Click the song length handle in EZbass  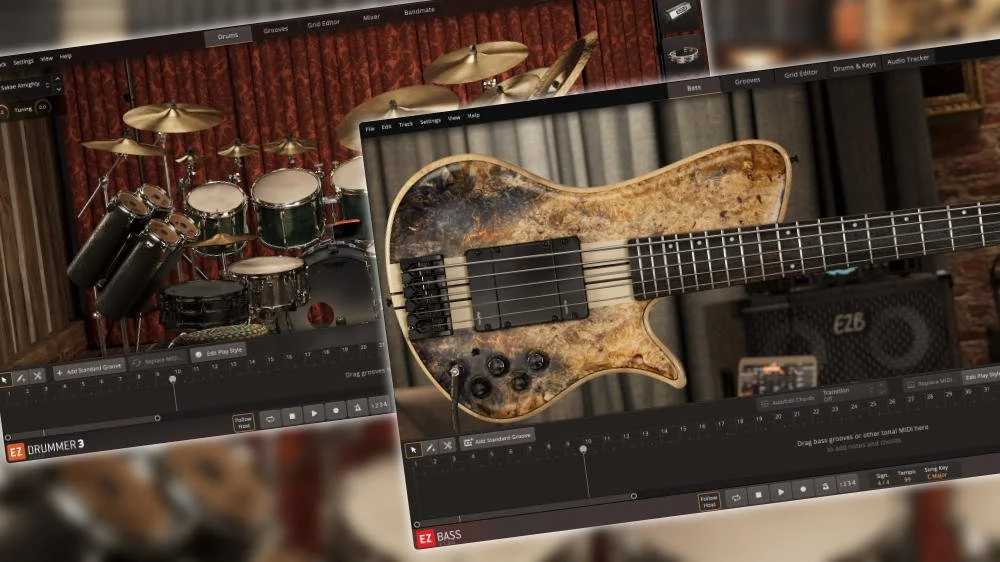pyautogui.click(x=633, y=496)
